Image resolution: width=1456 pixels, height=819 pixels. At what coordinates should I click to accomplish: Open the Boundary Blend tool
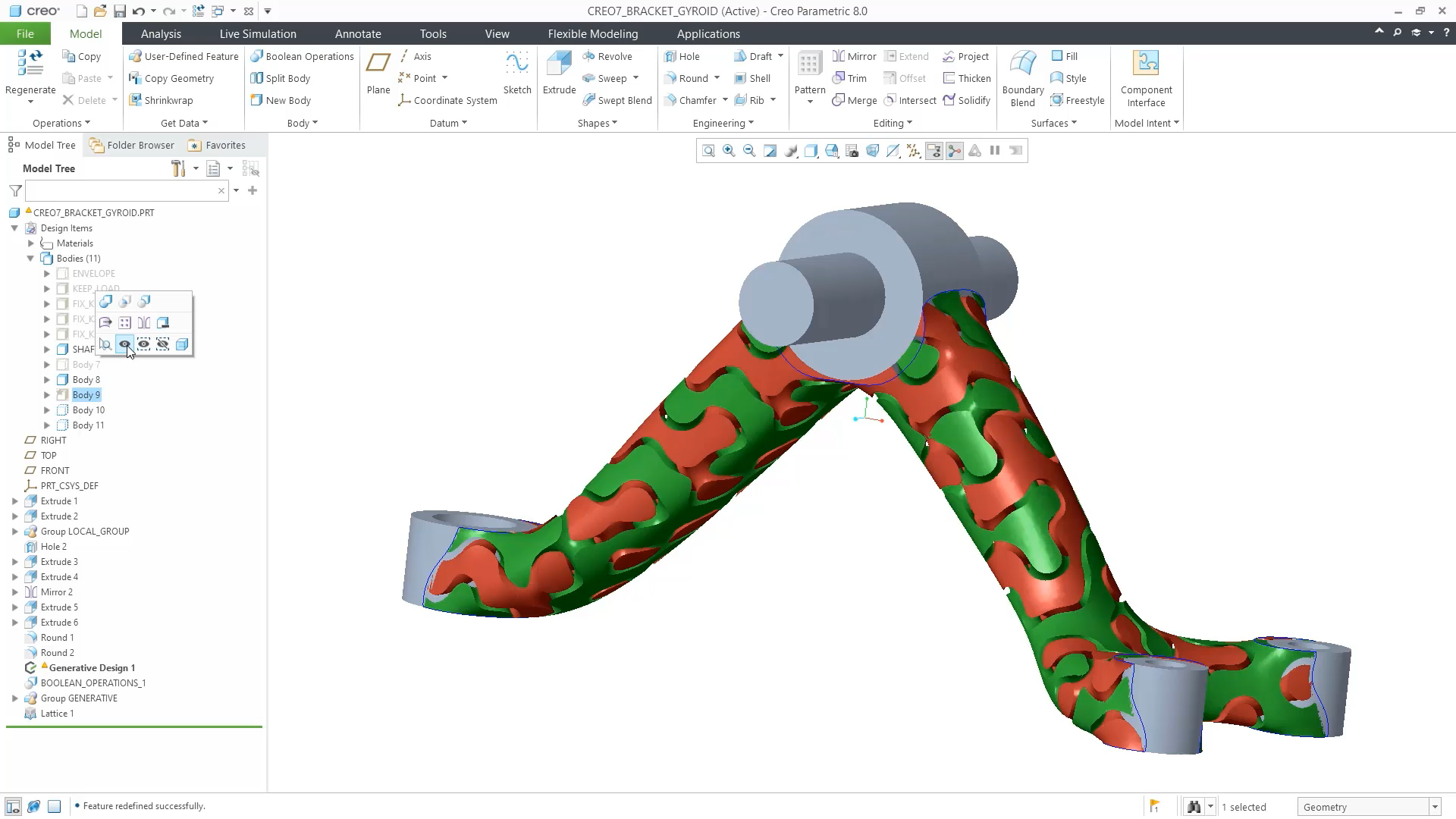pyautogui.click(x=1023, y=79)
